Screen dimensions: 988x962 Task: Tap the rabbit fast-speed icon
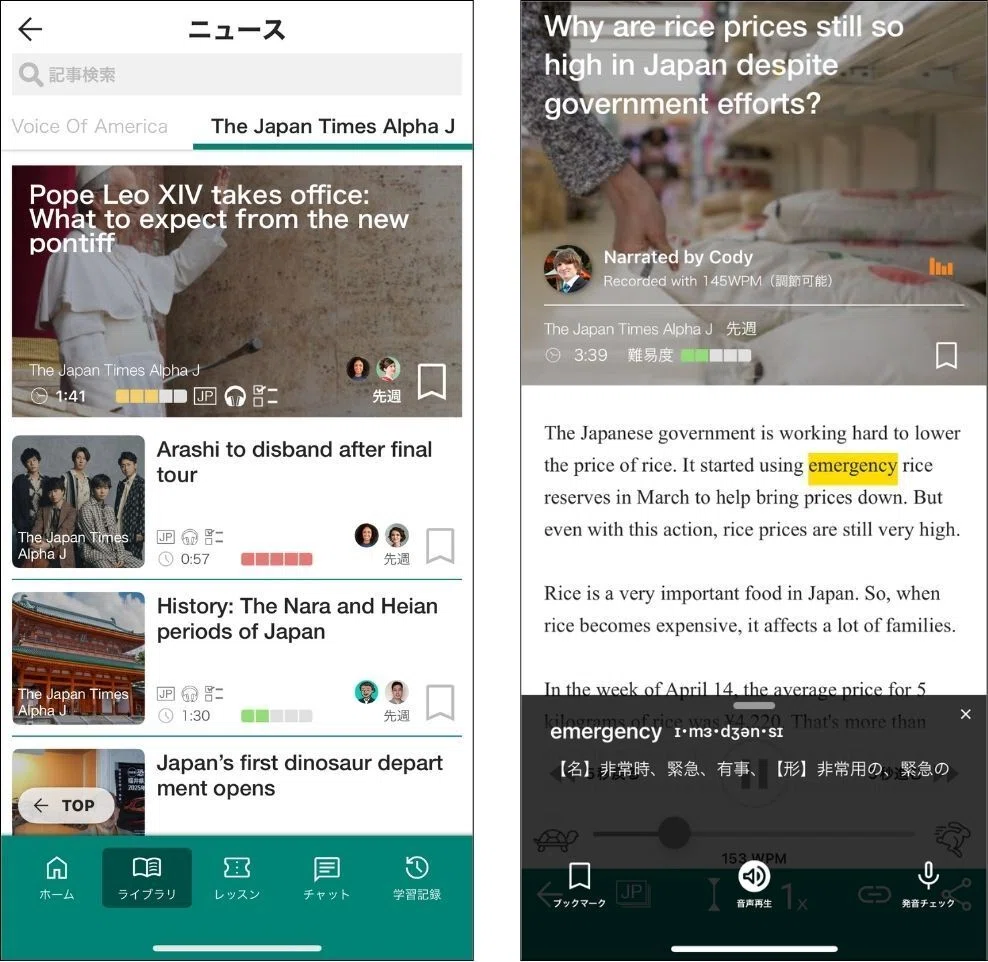[x=953, y=839]
